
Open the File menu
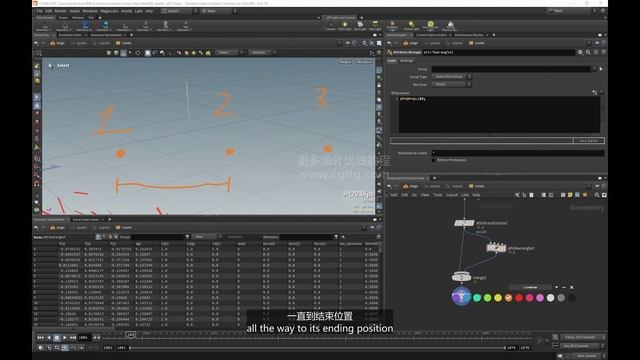(40, 11)
